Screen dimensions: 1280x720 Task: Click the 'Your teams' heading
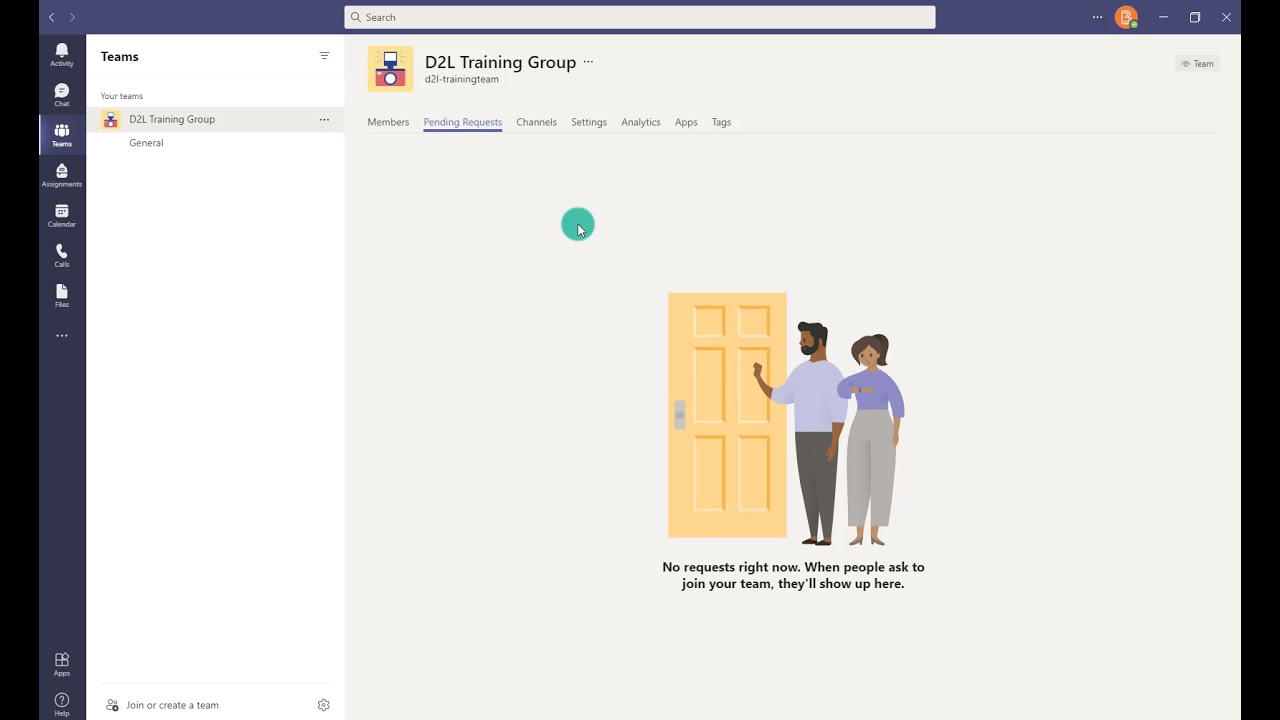pos(122,96)
